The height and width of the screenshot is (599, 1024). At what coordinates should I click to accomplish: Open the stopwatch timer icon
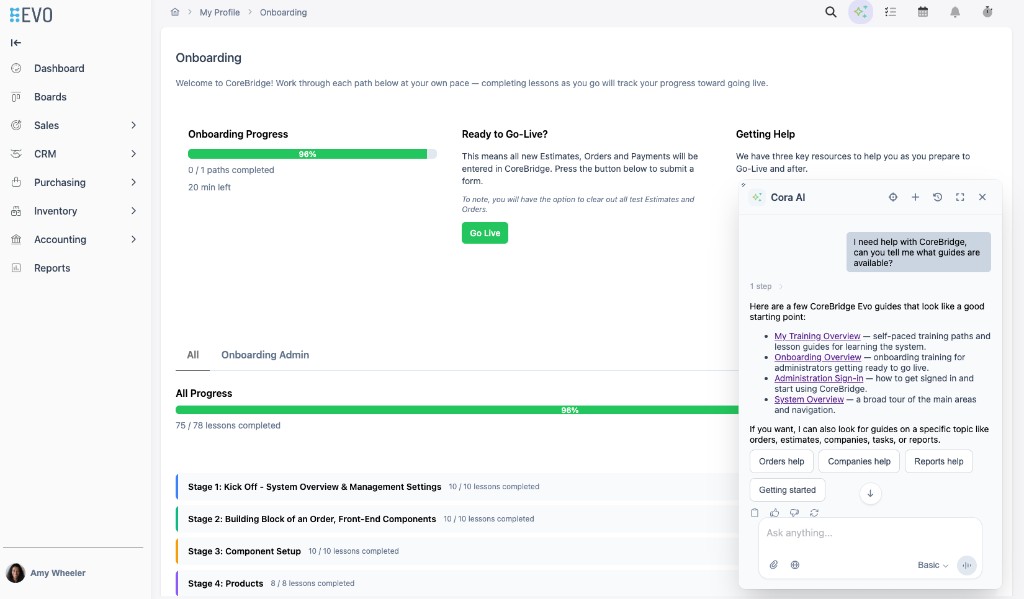point(987,12)
